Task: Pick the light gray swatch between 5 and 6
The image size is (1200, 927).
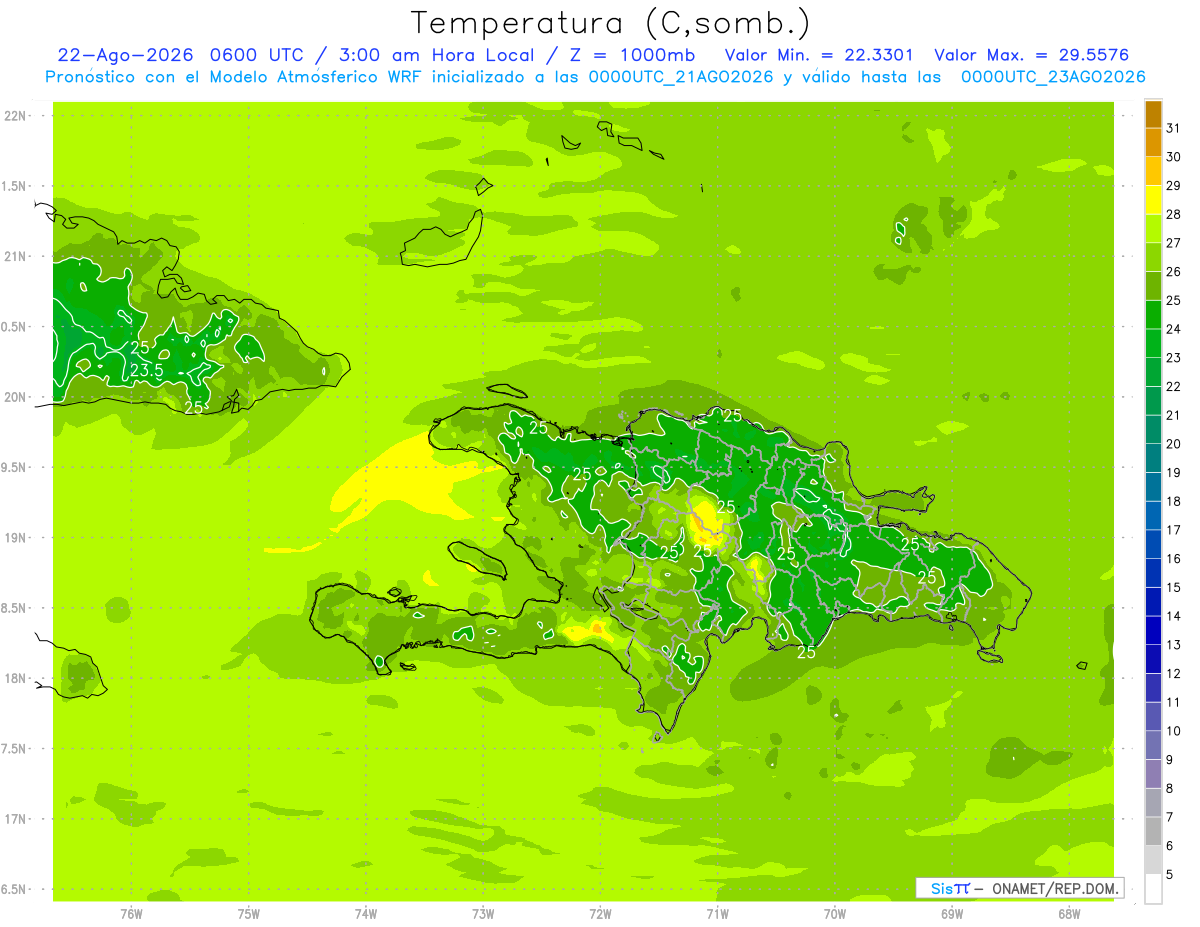Action: click(1153, 860)
